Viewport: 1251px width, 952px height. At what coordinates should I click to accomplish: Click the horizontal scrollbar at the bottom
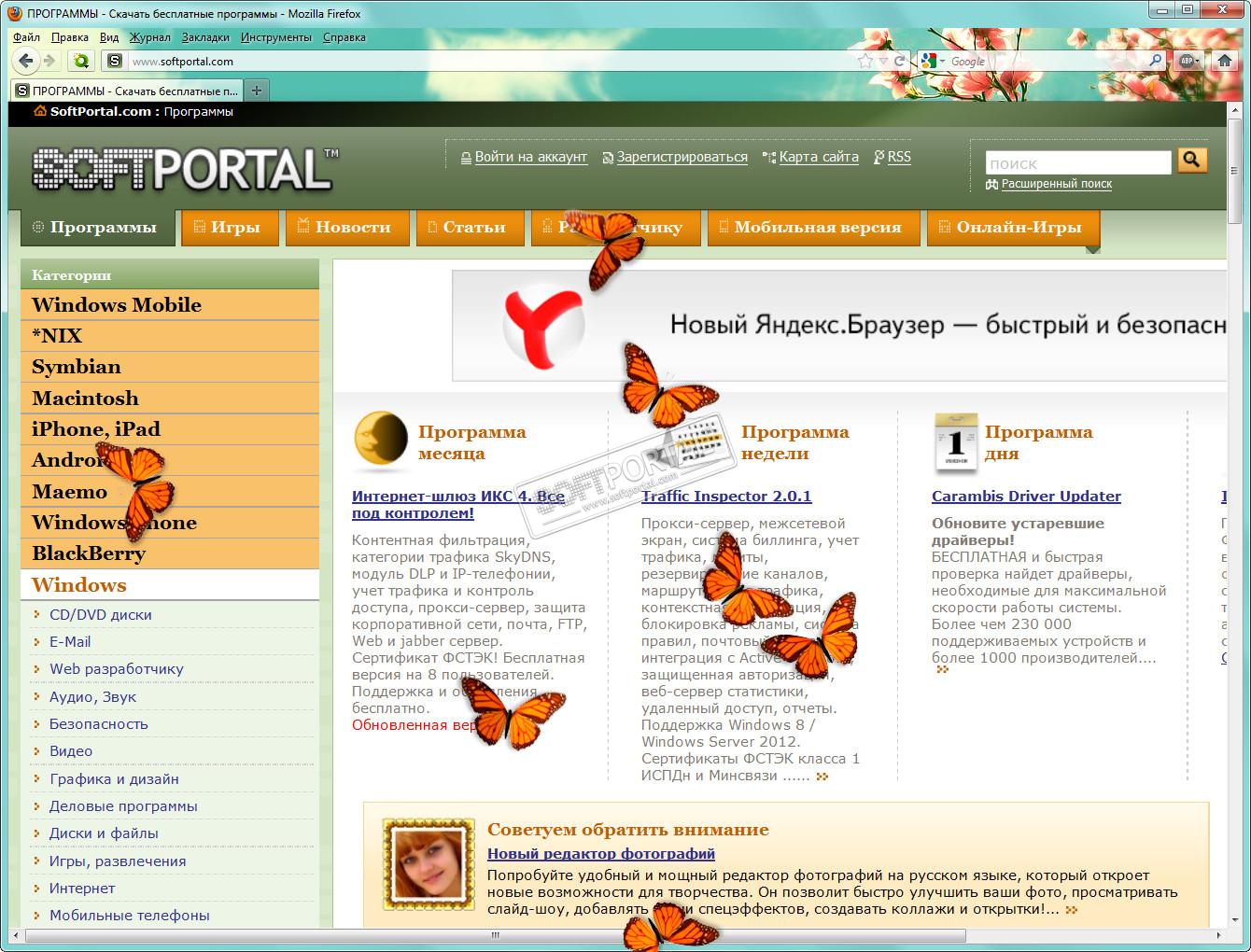496,935
